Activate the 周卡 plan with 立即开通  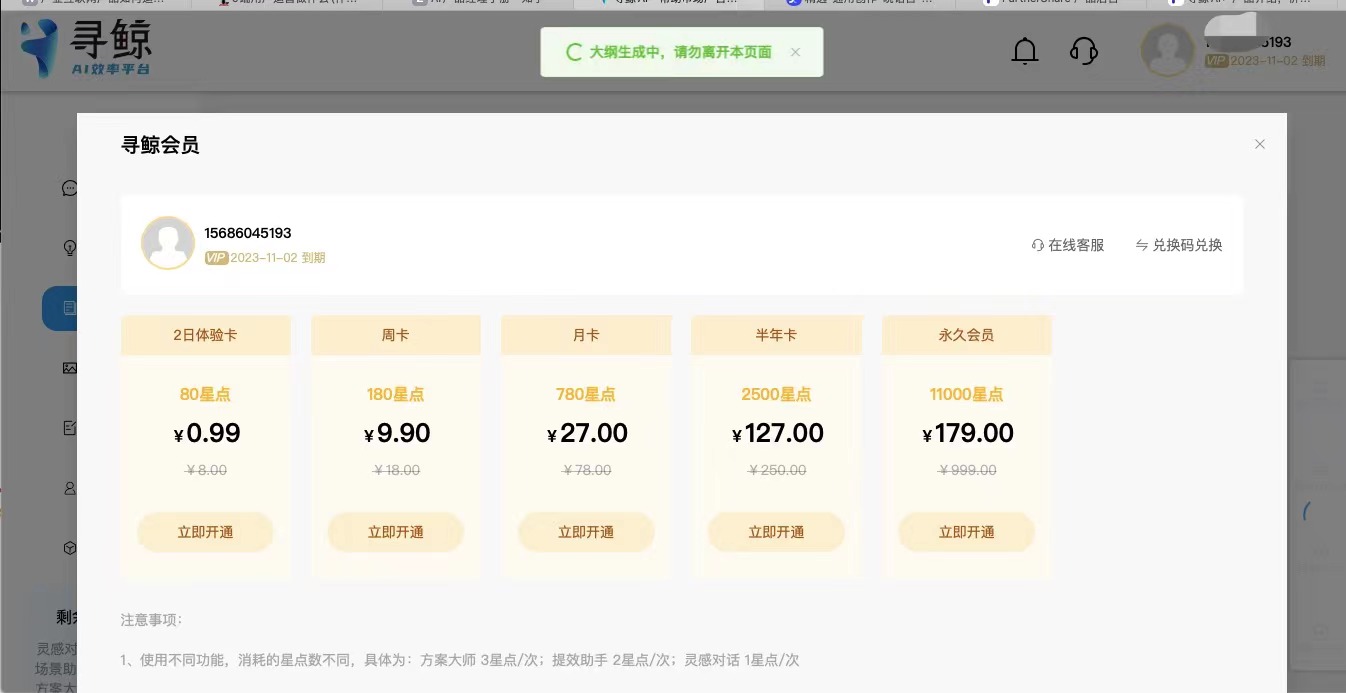(x=396, y=532)
